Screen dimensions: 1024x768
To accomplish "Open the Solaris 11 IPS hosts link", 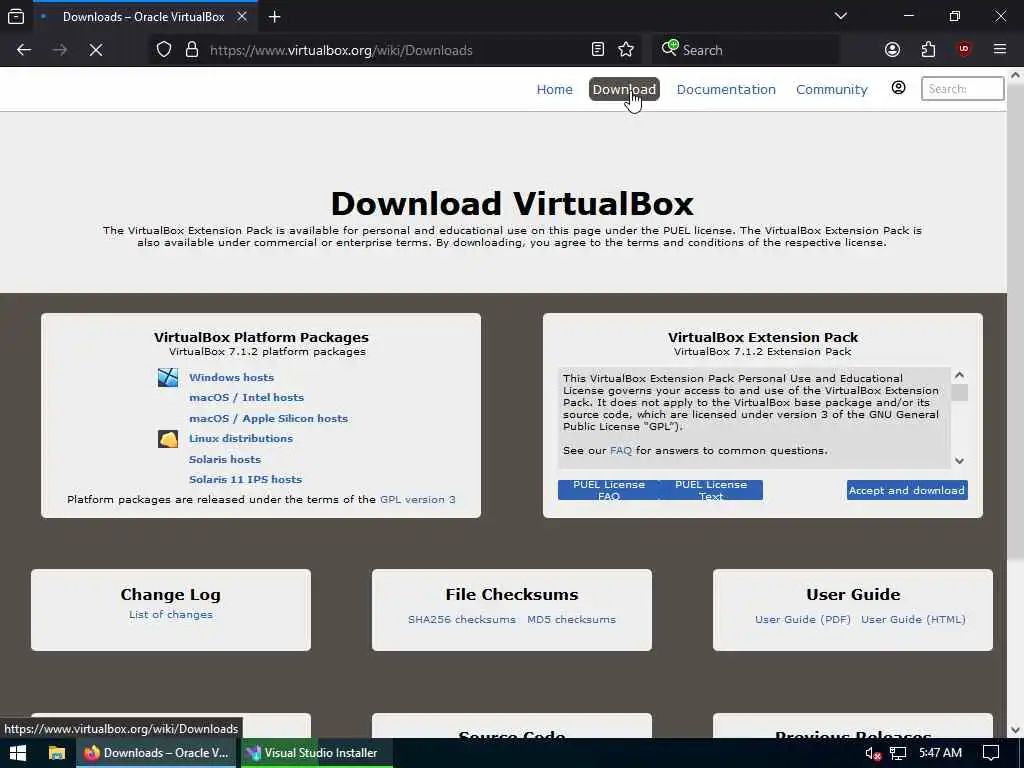I will pyautogui.click(x=246, y=479).
